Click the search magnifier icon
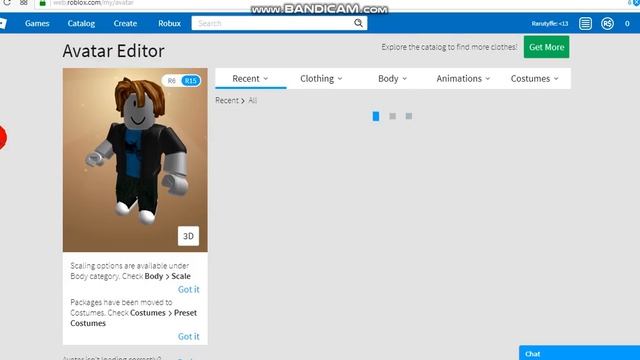The image size is (640, 360). pos(358,23)
